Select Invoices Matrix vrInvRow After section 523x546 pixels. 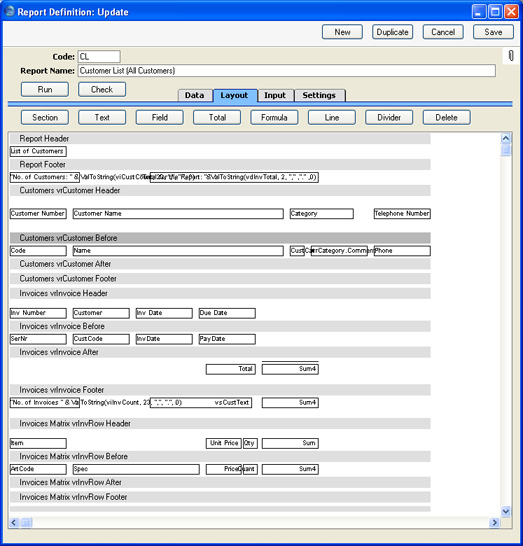coord(220,482)
